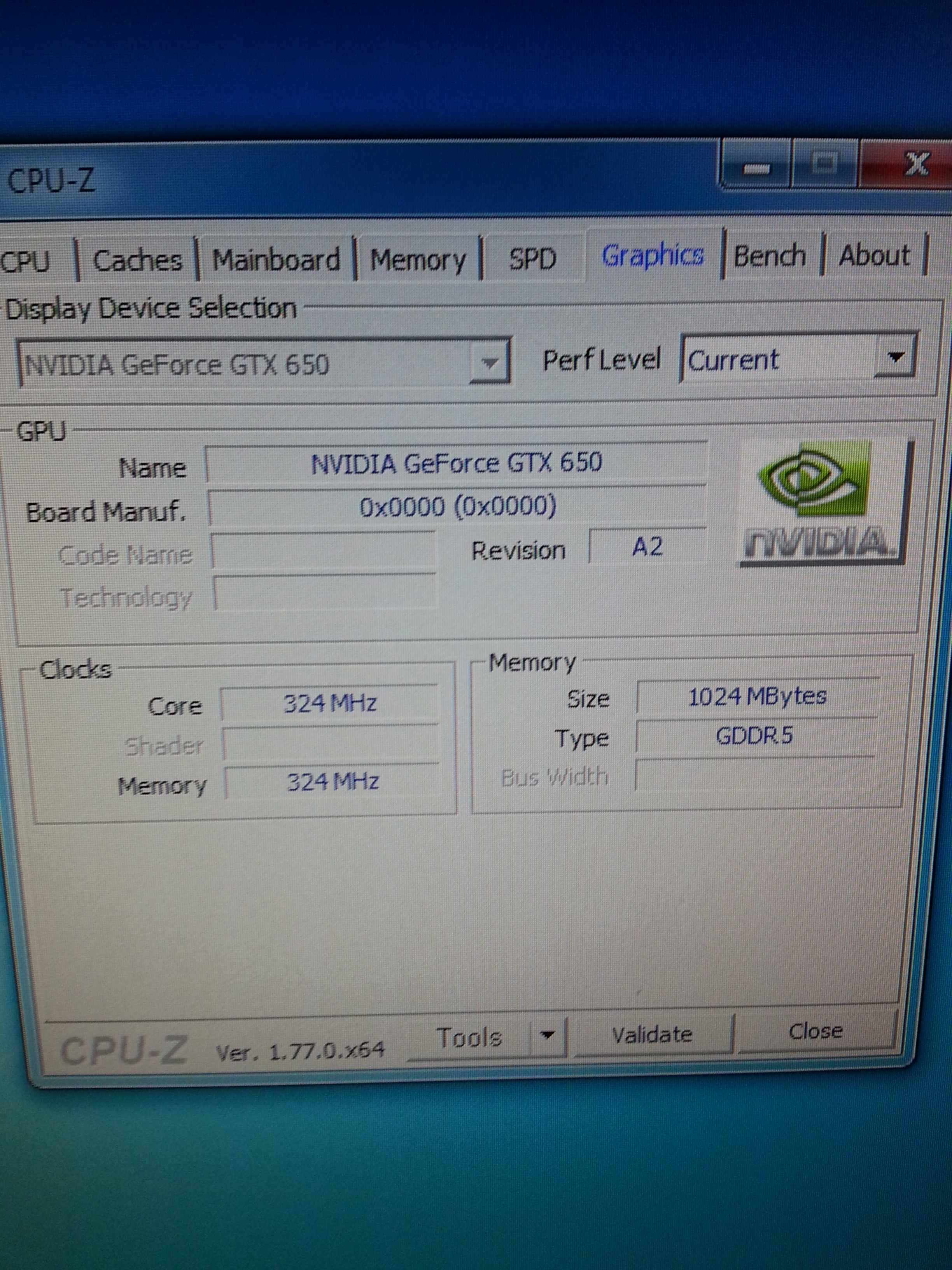This screenshot has width=952, height=1270.
Task: Click the Tools button
Action: [469, 1037]
